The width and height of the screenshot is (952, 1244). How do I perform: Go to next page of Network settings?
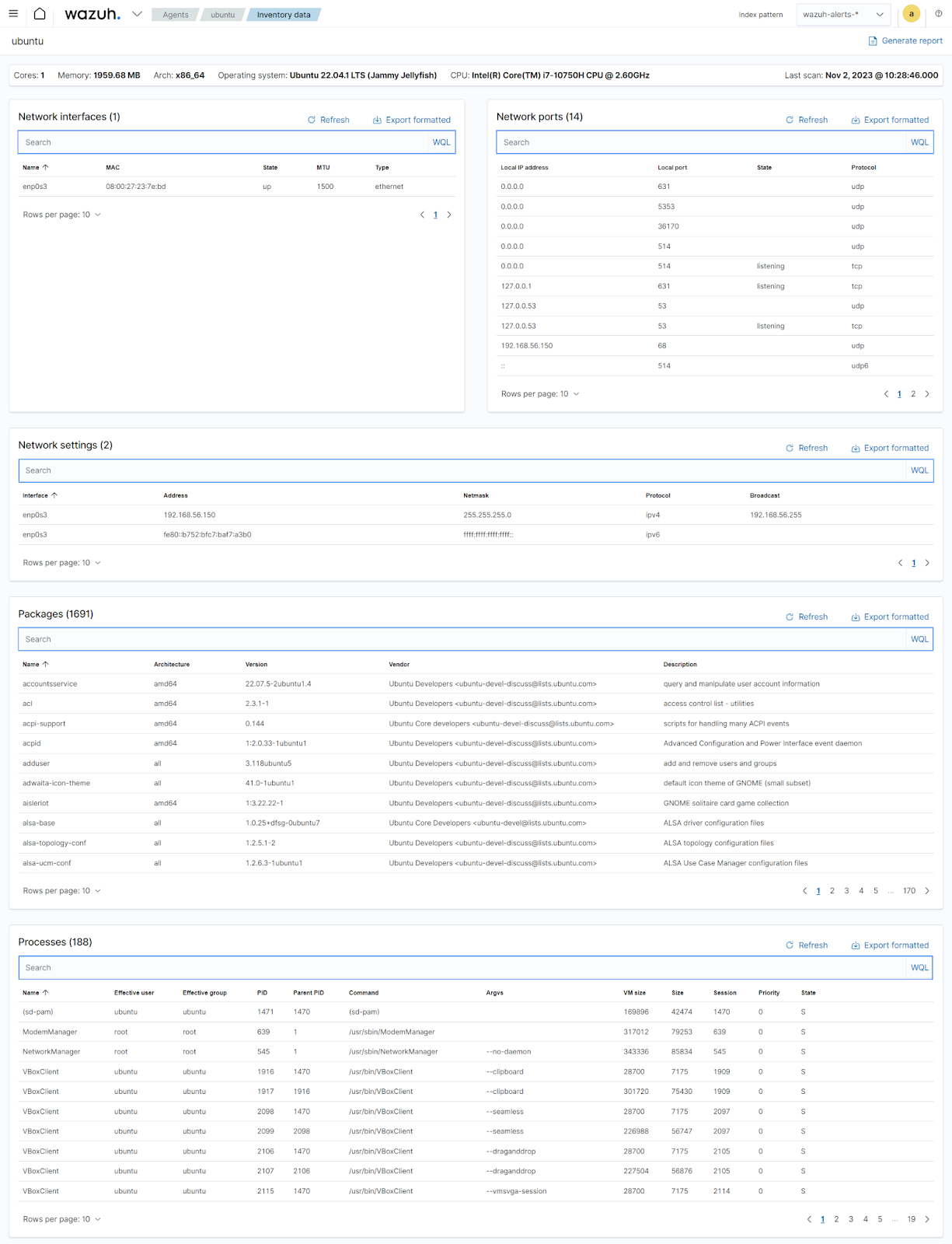point(927,563)
